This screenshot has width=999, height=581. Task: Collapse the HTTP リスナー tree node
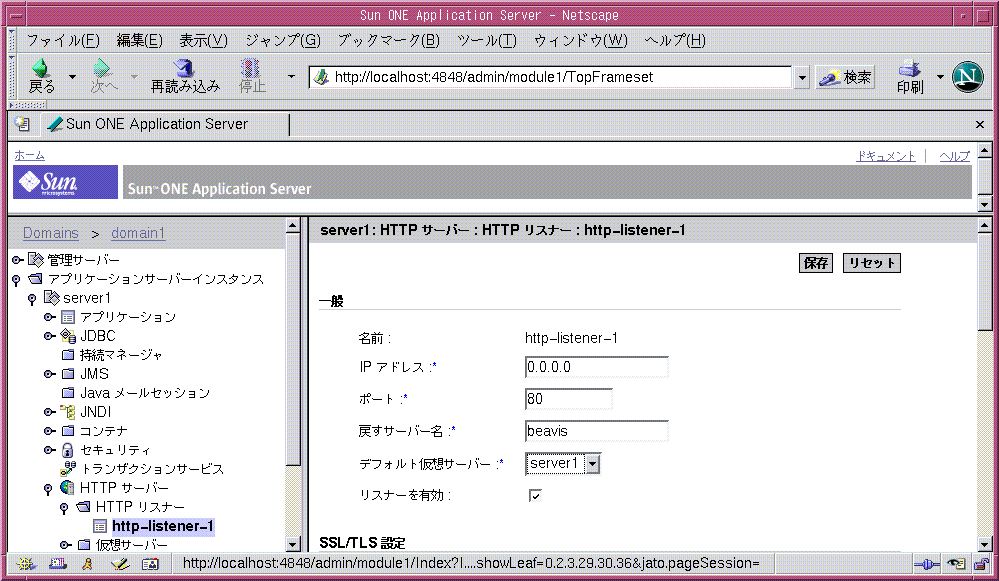64,508
